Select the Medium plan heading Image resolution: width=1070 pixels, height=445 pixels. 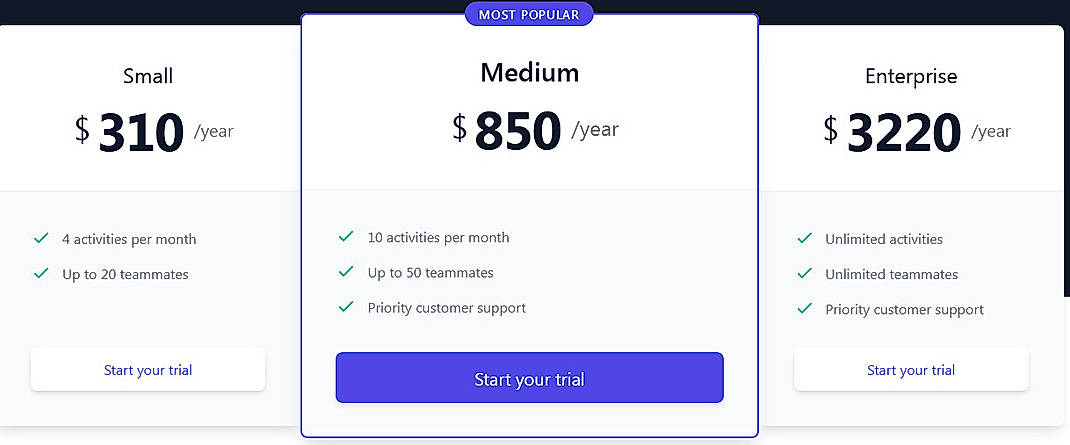(529, 72)
